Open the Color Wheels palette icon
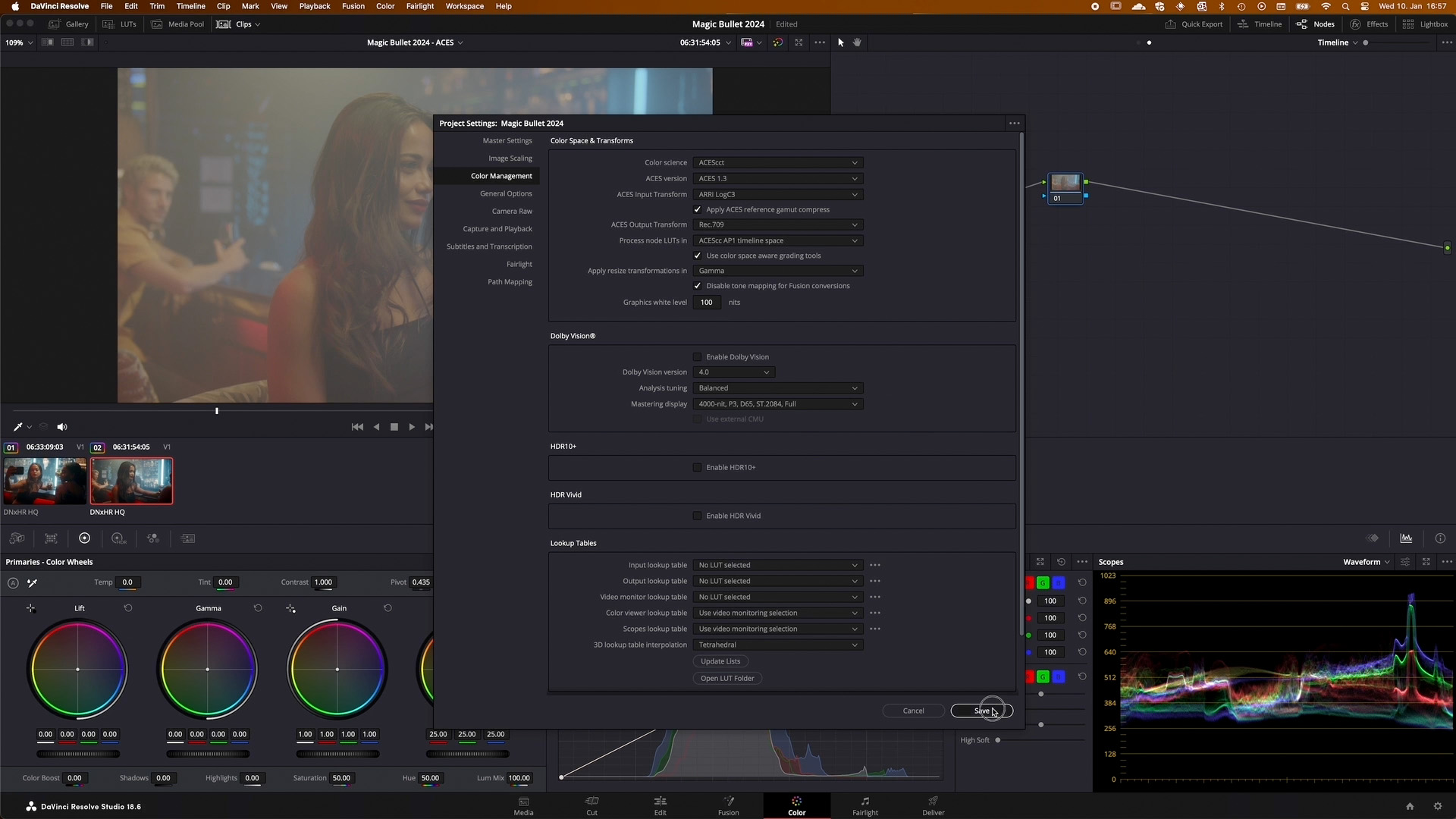 (x=84, y=538)
